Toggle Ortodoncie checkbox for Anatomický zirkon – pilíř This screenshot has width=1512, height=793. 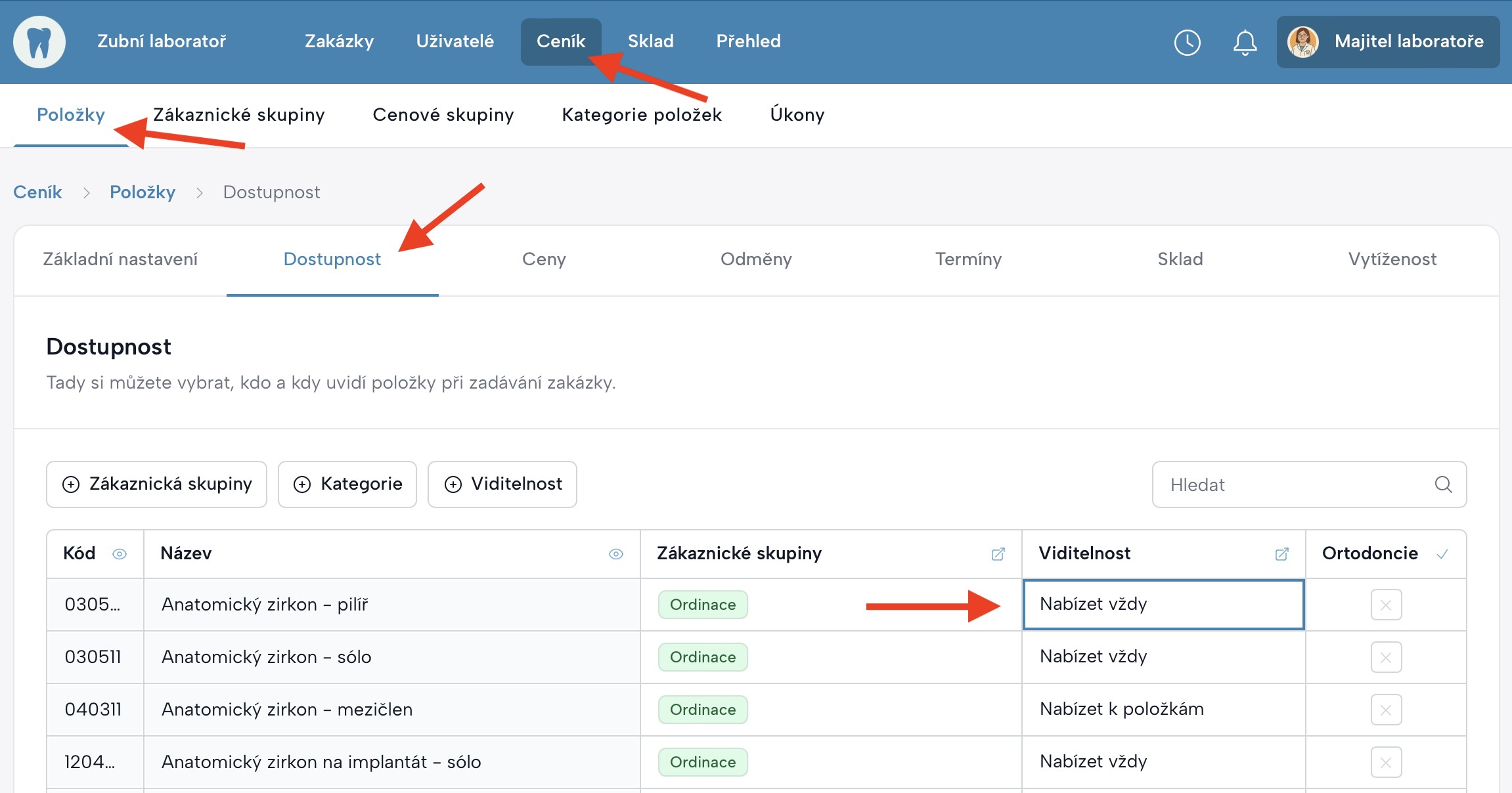(1386, 605)
